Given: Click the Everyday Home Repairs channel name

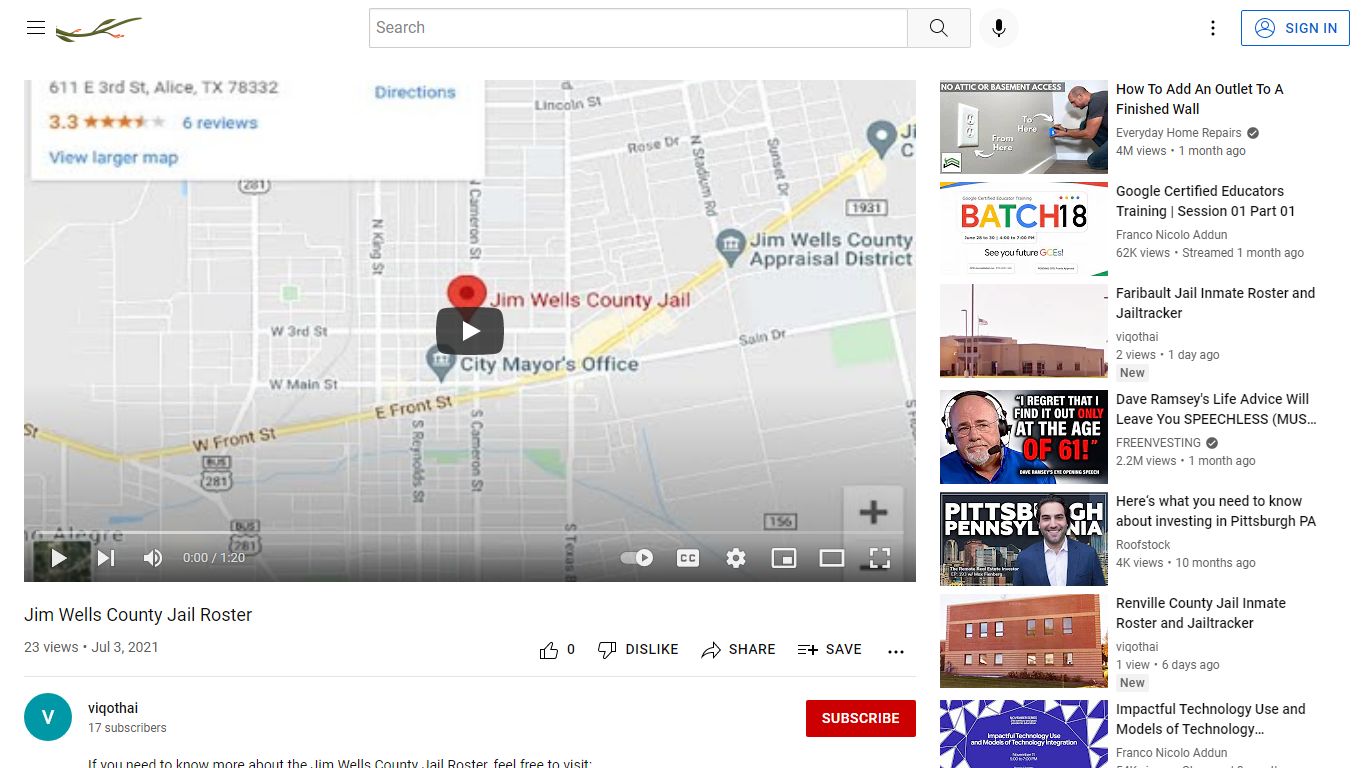Looking at the screenshot, I should pos(1179,133).
